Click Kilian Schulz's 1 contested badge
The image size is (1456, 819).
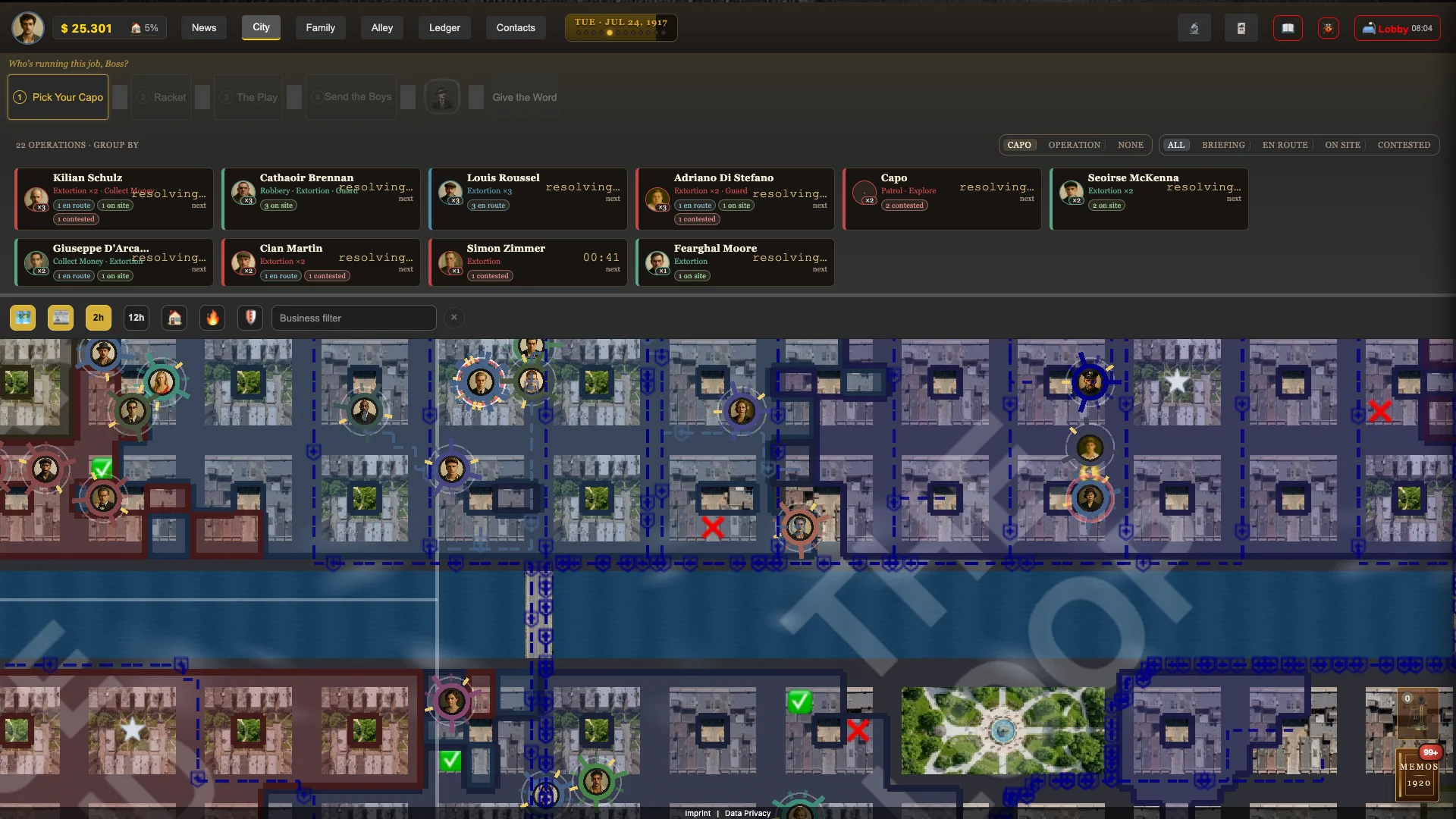76,219
